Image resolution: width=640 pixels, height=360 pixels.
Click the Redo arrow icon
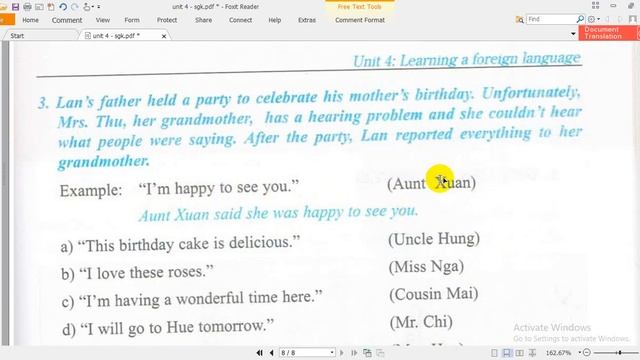pos(75,7)
